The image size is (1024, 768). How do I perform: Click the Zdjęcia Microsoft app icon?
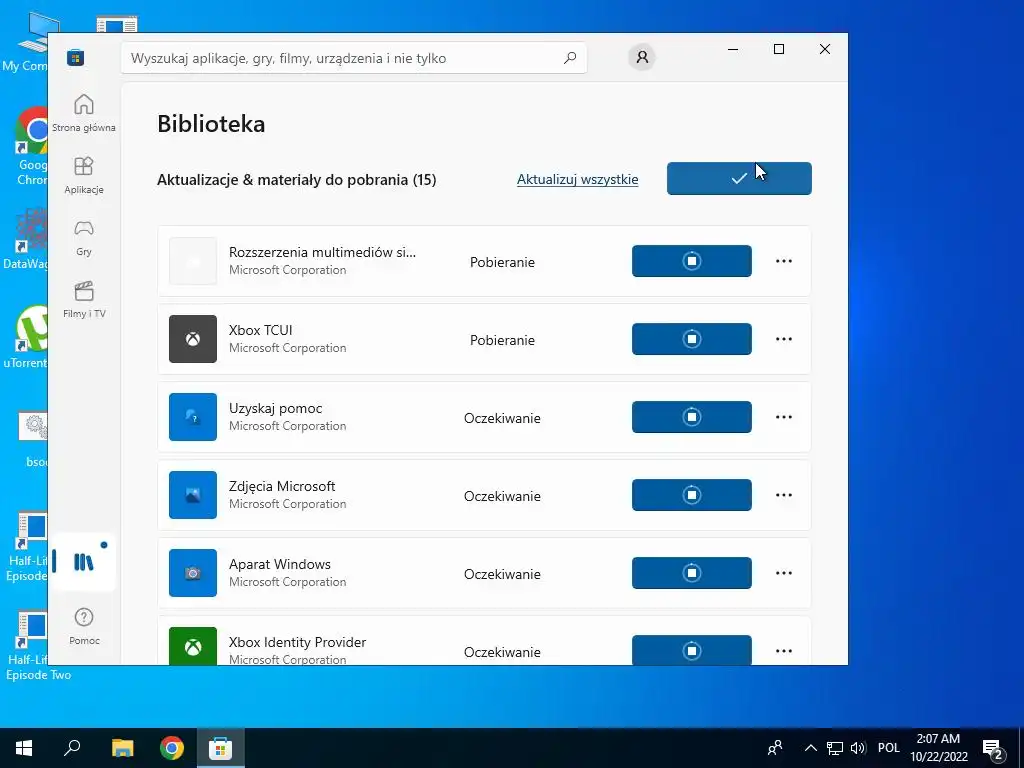click(193, 494)
